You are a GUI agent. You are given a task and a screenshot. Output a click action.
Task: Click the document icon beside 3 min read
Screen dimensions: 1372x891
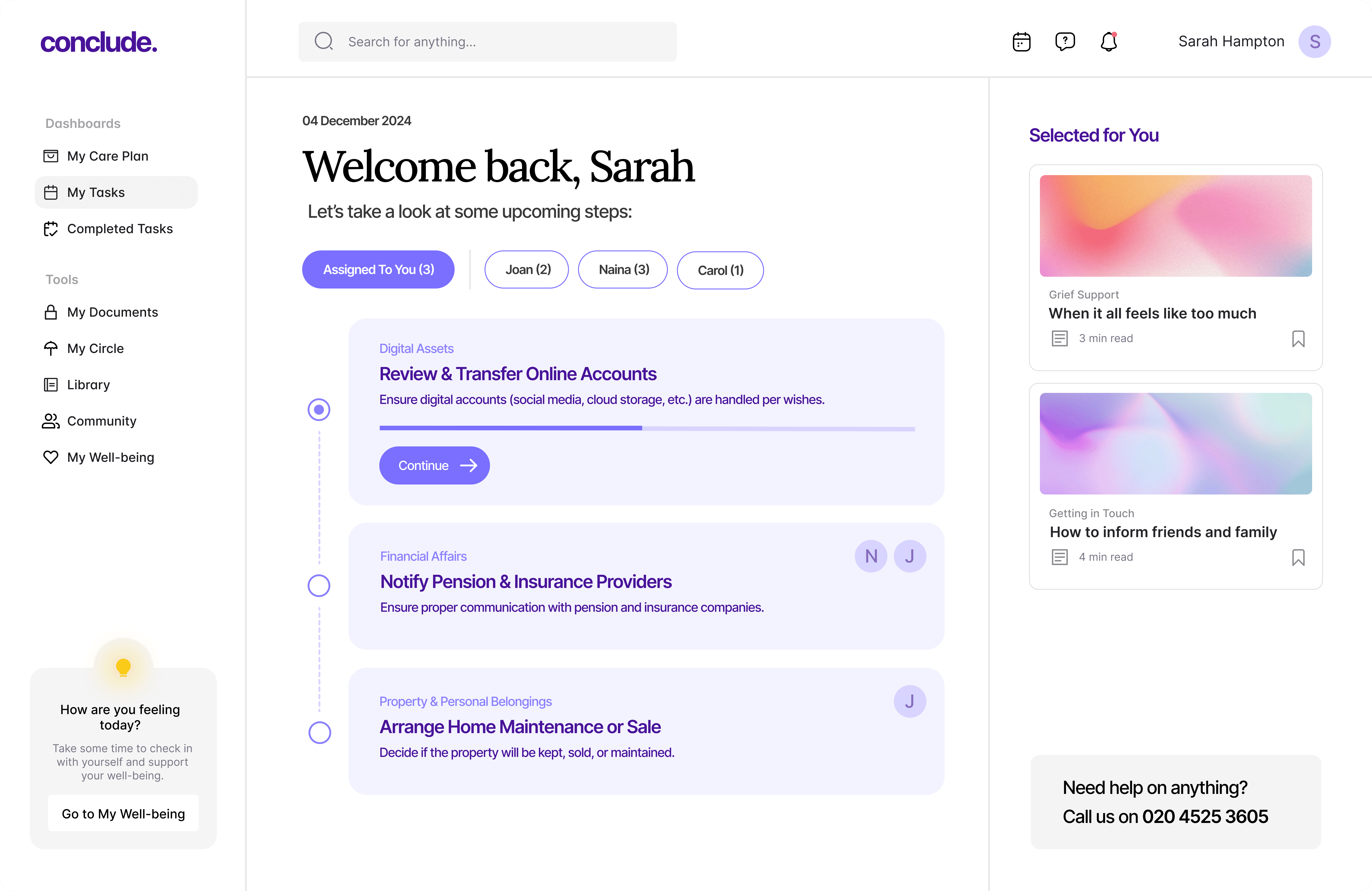point(1060,338)
